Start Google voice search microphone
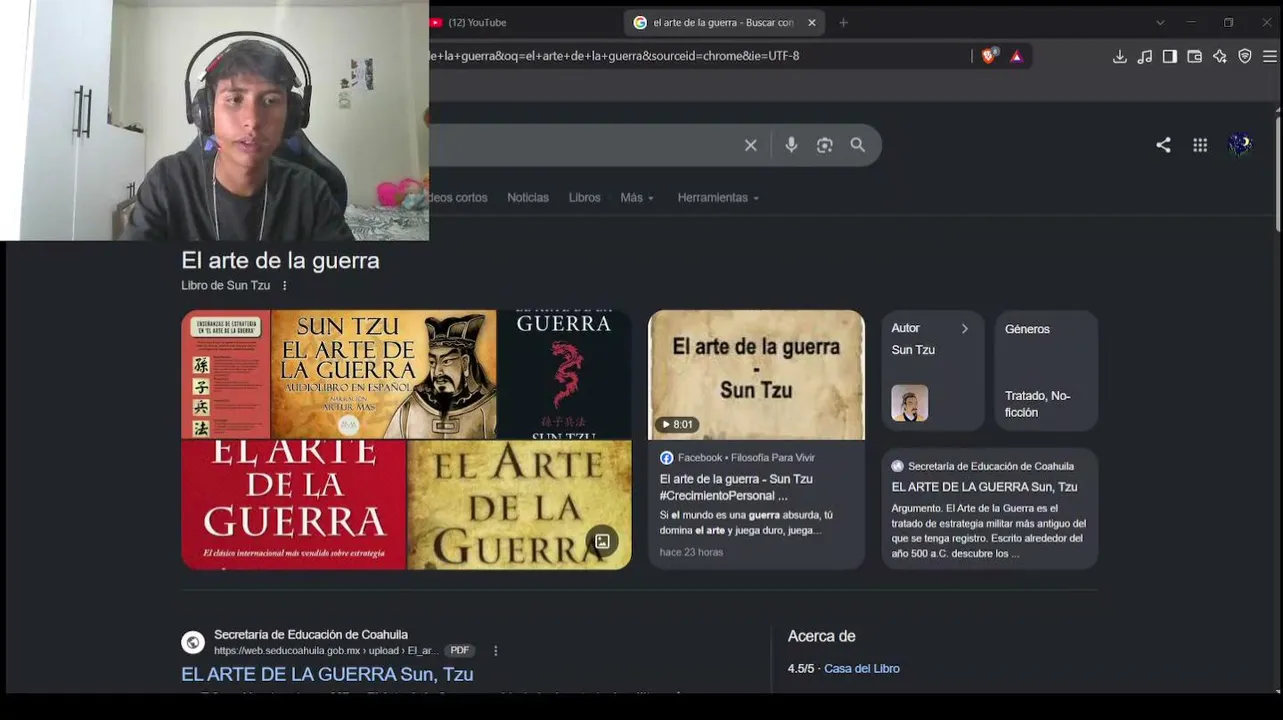Viewport: 1283px width, 720px height. click(x=791, y=145)
